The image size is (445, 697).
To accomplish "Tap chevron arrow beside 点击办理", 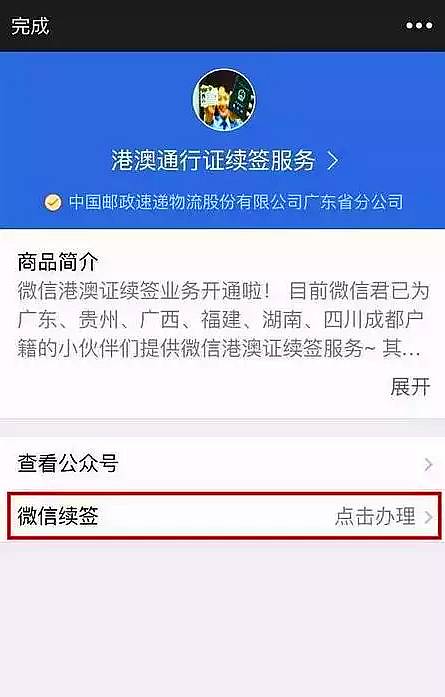I will tap(428, 517).
